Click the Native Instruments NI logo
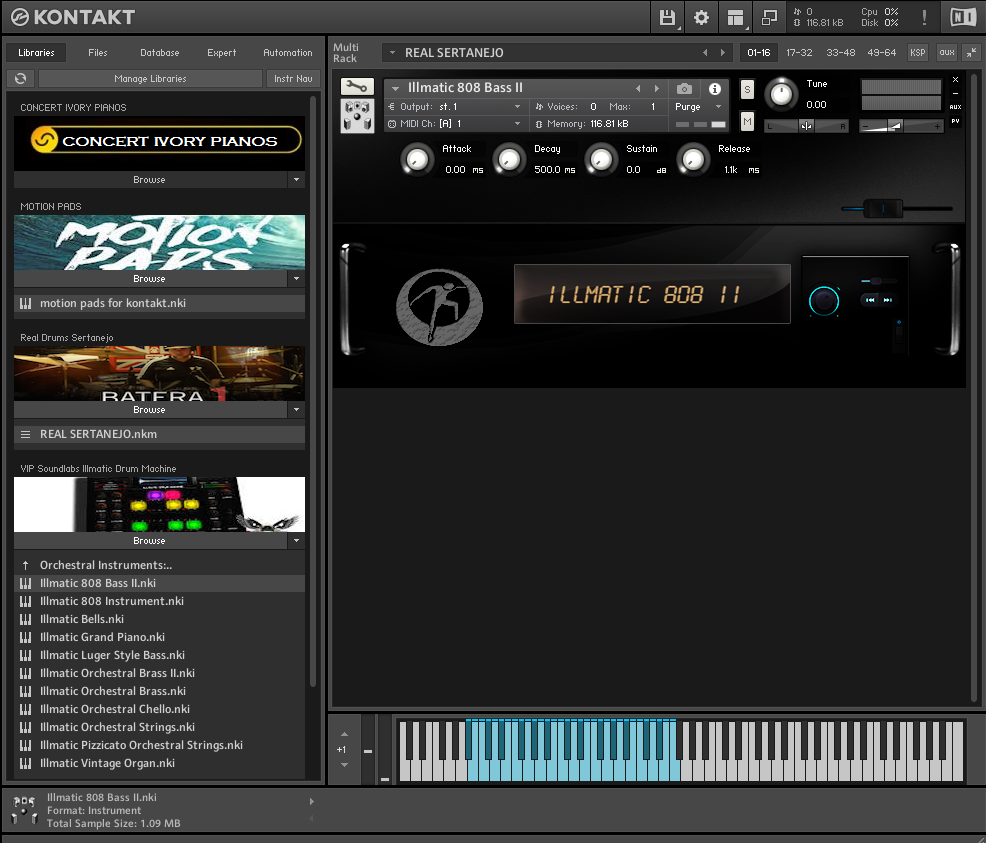986x843 pixels. click(963, 18)
